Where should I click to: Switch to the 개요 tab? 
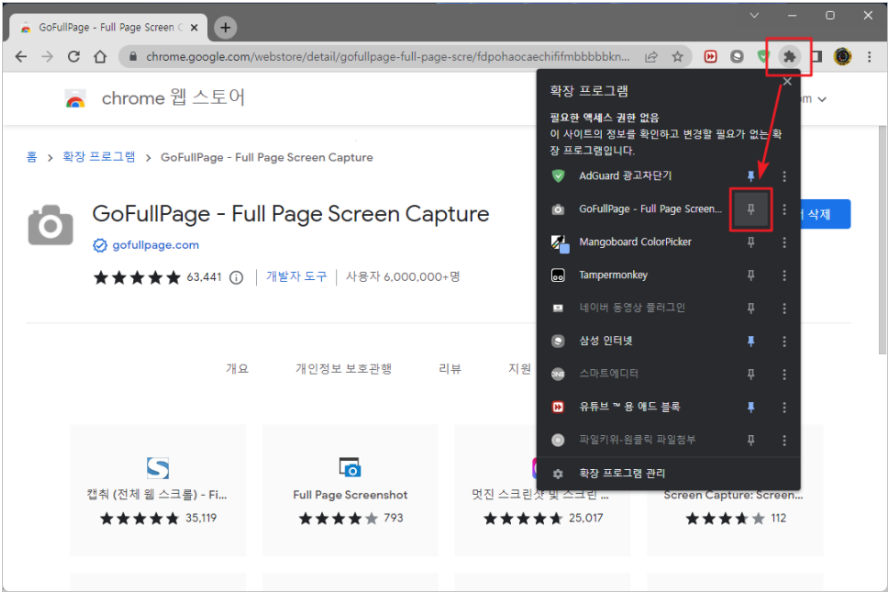pyautogui.click(x=237, y=369)
